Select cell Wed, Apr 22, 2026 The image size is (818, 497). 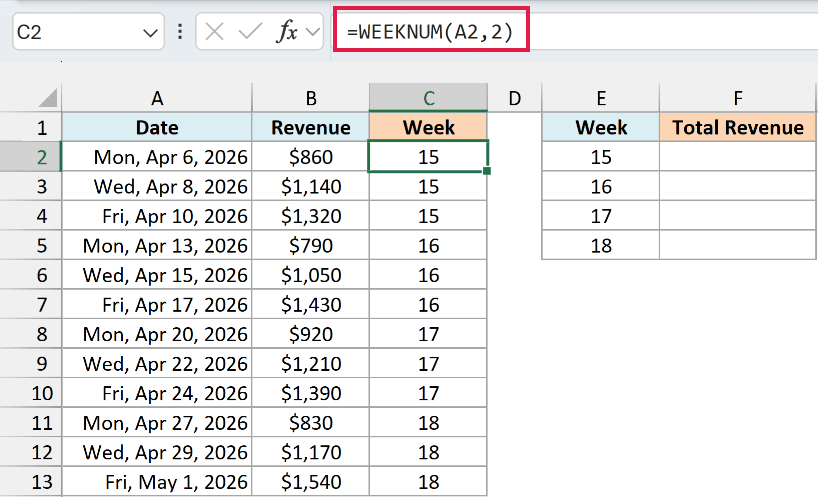[157, 364]
